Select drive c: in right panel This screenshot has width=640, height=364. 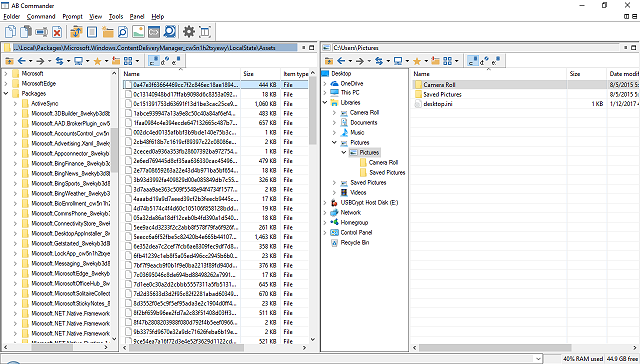[473, 61]
